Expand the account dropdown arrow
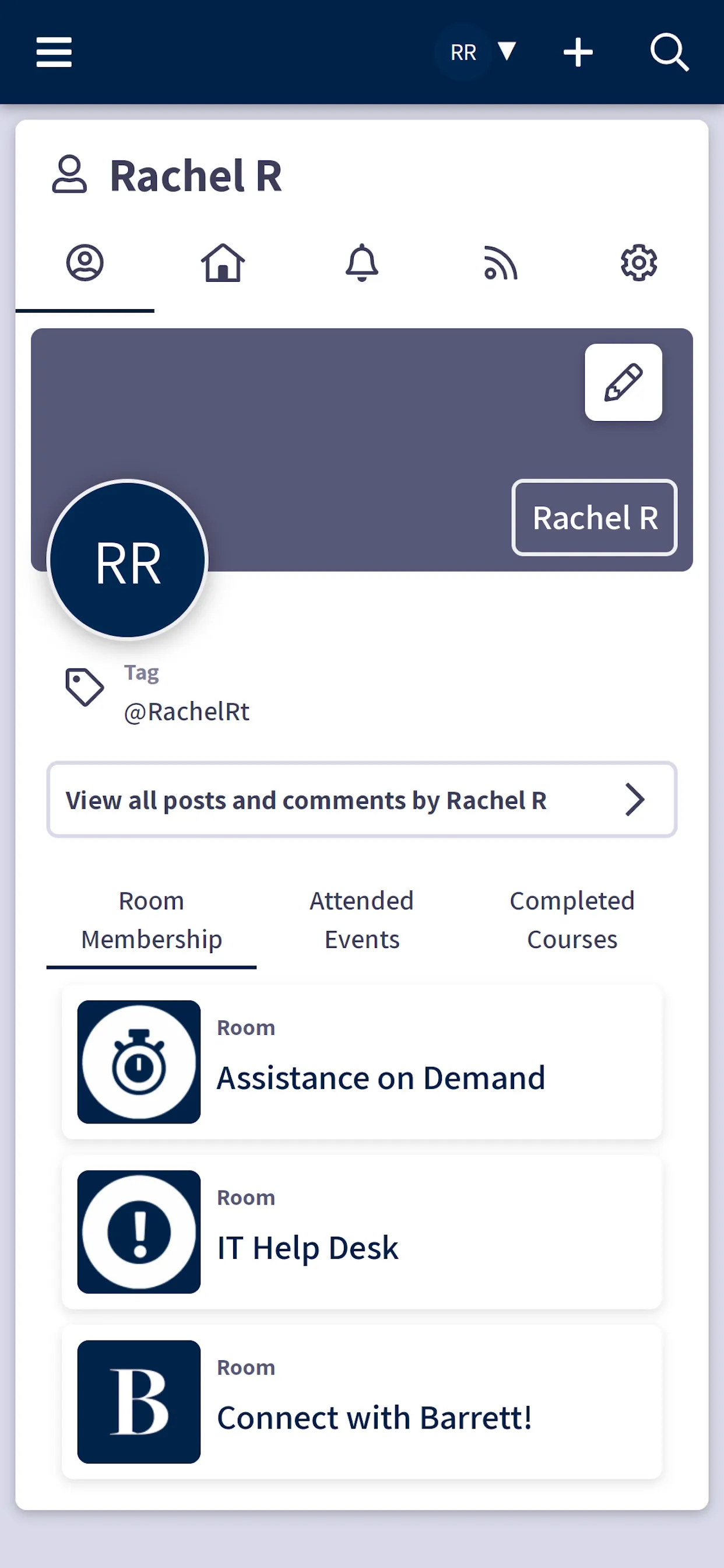Viewport: 724px width, 1568px height. [x=507, y=52]
